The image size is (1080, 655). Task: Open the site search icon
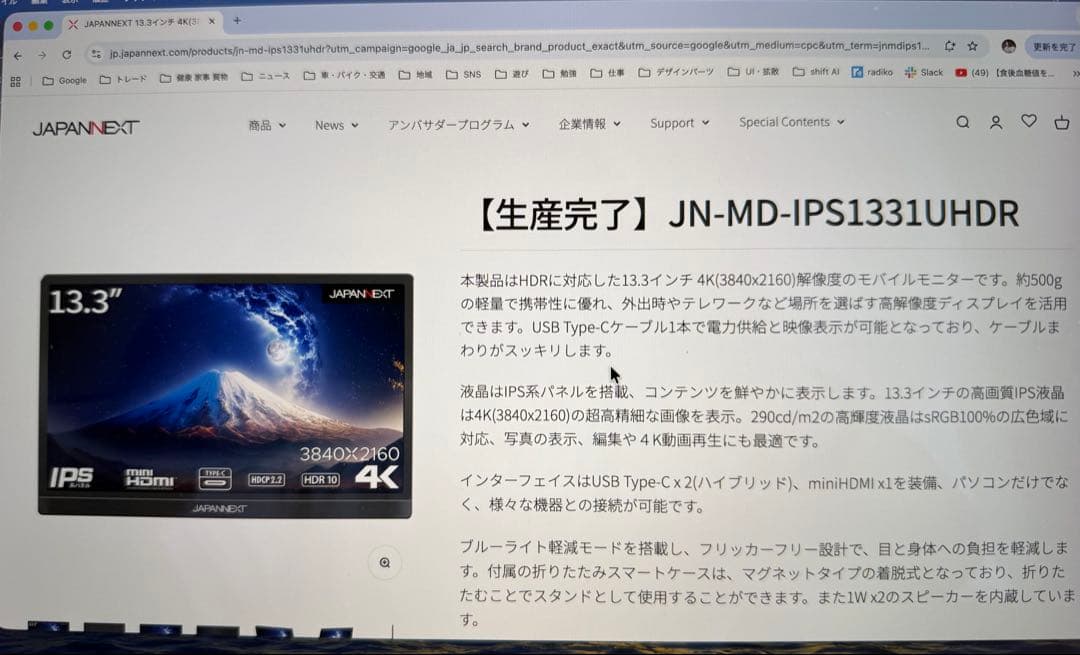962,122
